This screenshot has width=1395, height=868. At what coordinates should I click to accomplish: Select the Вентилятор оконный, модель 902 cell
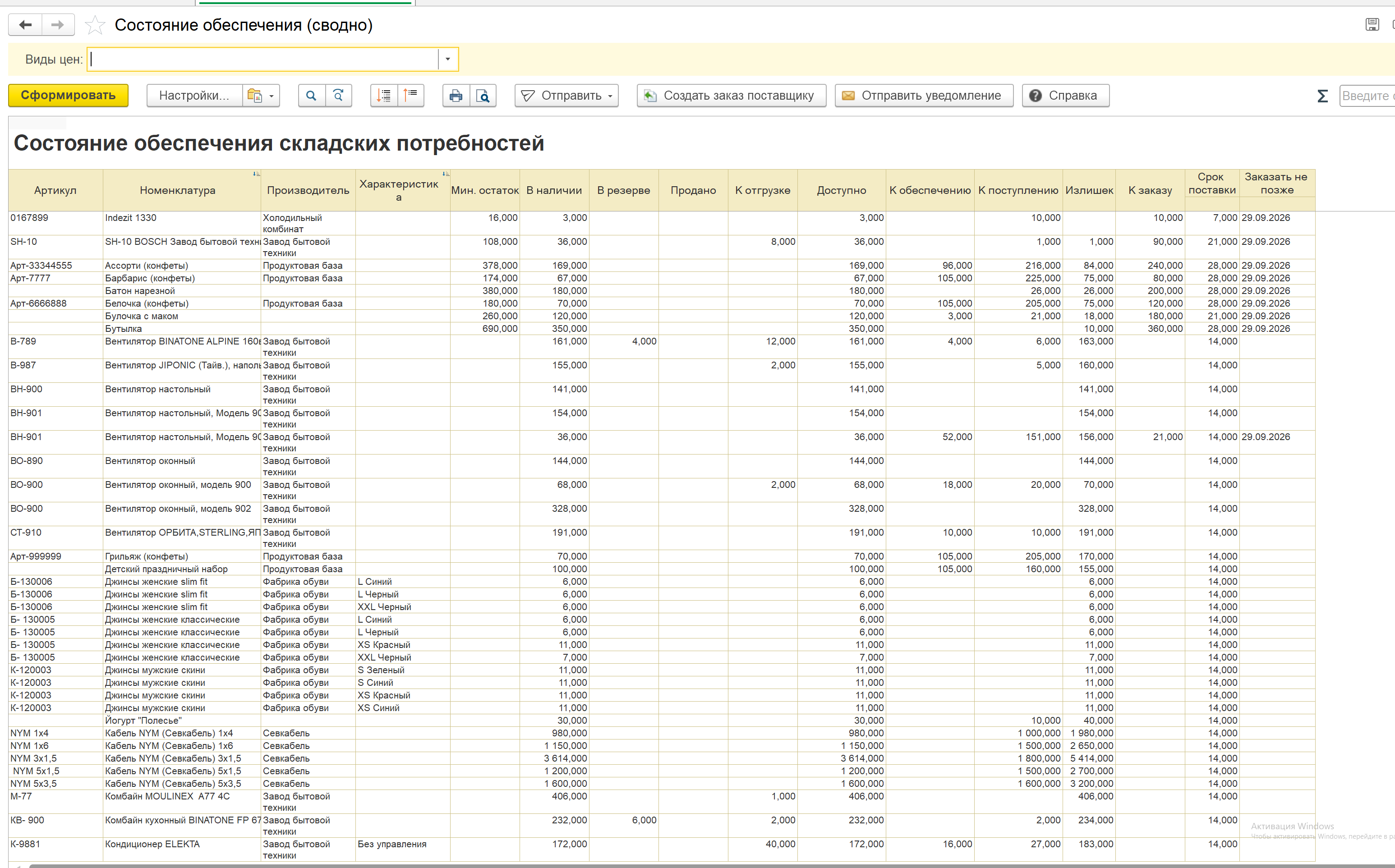coord(182,514)
